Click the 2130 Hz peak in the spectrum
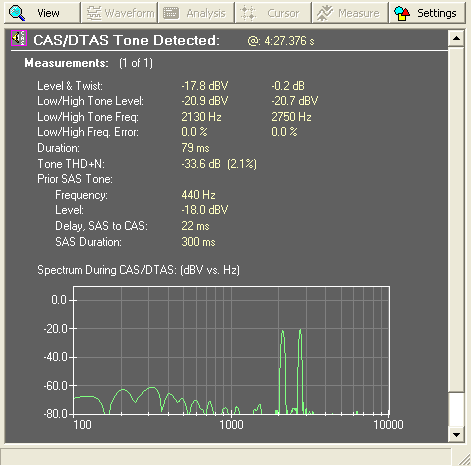 click(x=283, y=332)
